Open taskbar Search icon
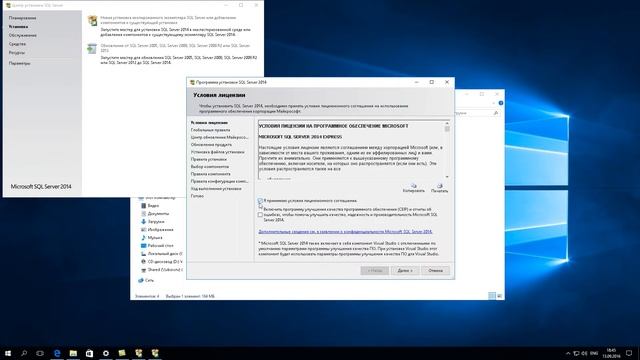 click(24, 353)
